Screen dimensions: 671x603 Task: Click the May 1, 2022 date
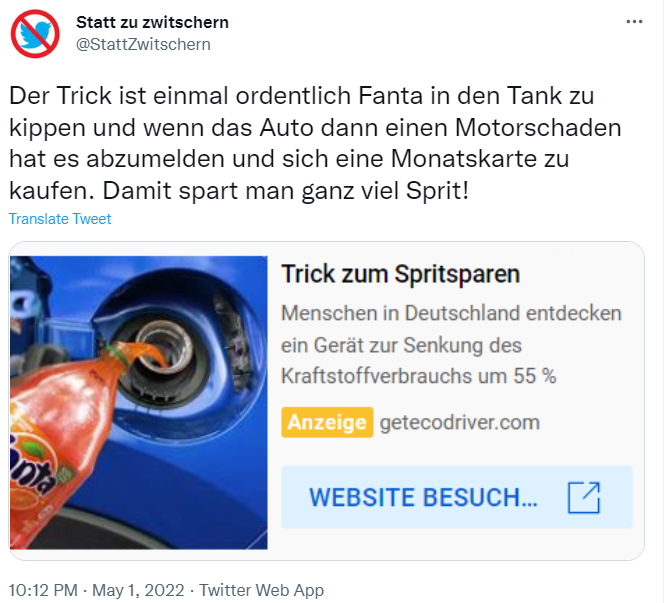pos(138,590)
